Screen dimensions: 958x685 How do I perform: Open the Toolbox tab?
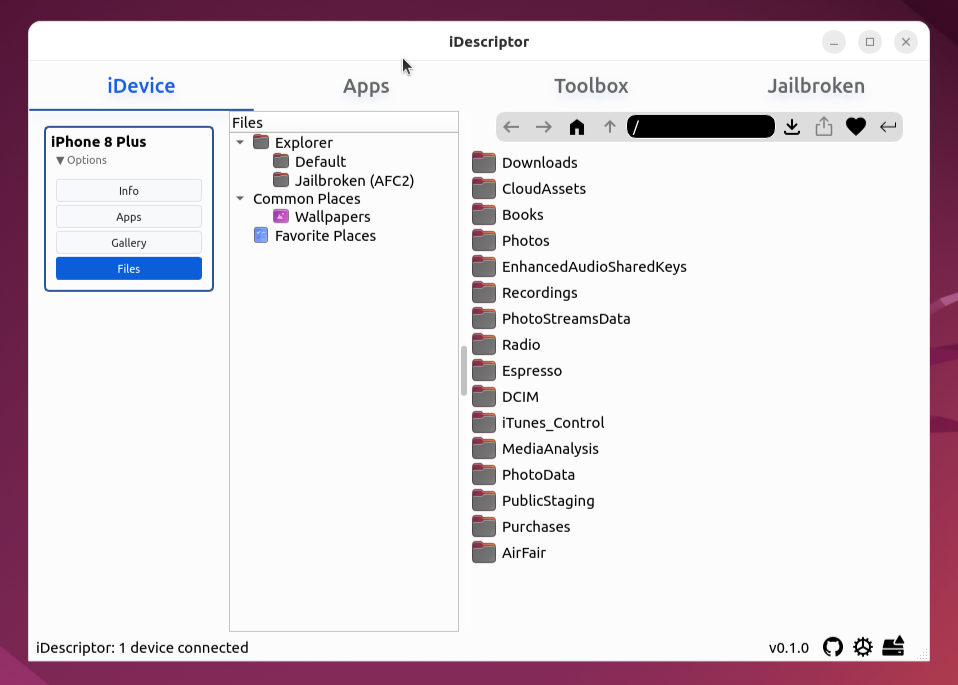(590, 86)
